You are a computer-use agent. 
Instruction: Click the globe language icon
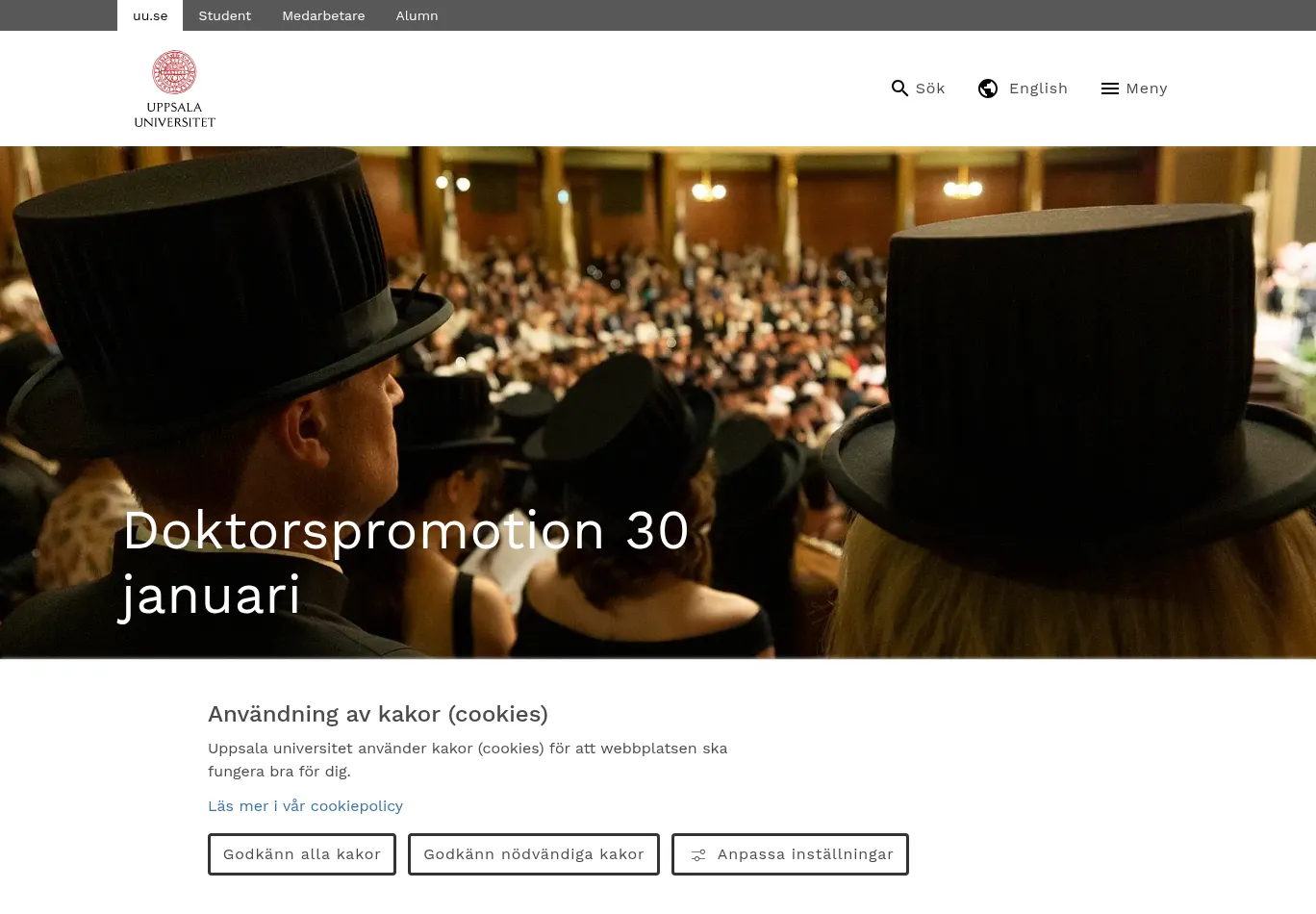[x=988, y=89]
